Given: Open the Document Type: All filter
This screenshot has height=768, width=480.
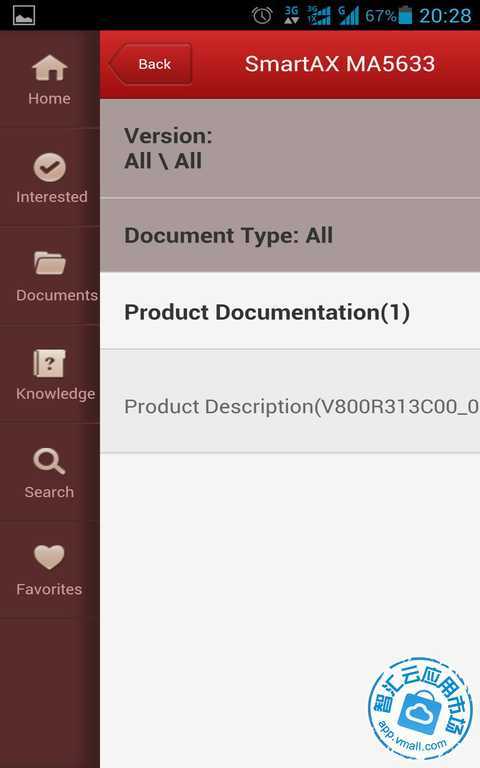Looking at the screenshot, I should [x=290, y=235].
